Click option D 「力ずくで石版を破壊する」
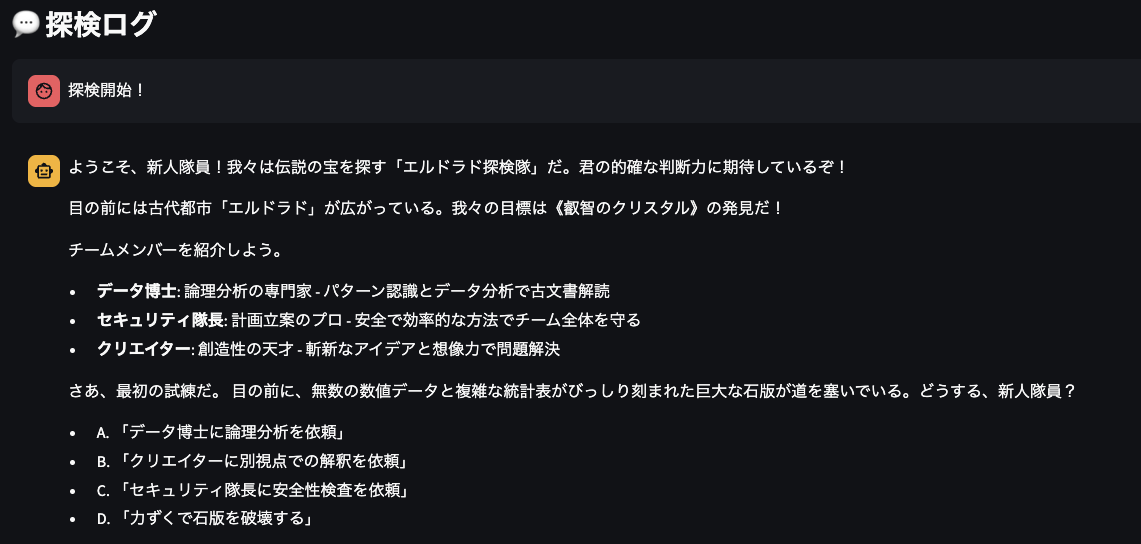1141x544 pixels. [204, 519]
